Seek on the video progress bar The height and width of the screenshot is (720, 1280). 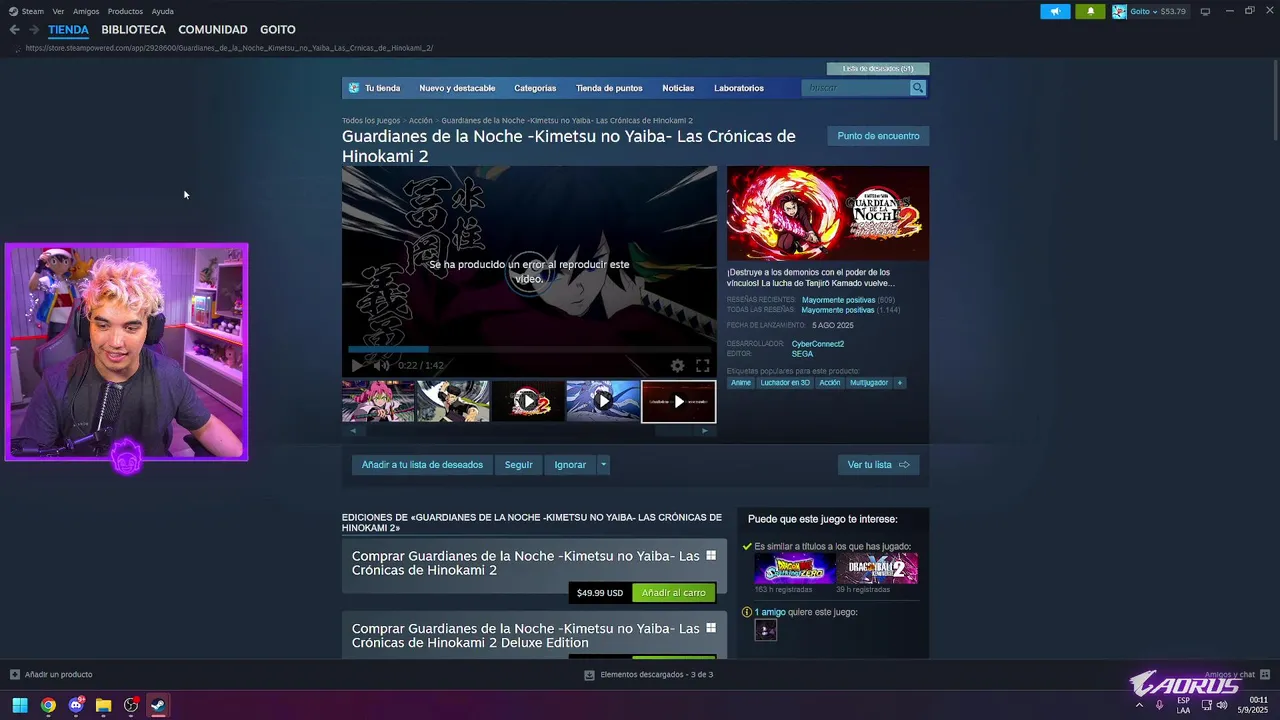(x=529, y=349)
